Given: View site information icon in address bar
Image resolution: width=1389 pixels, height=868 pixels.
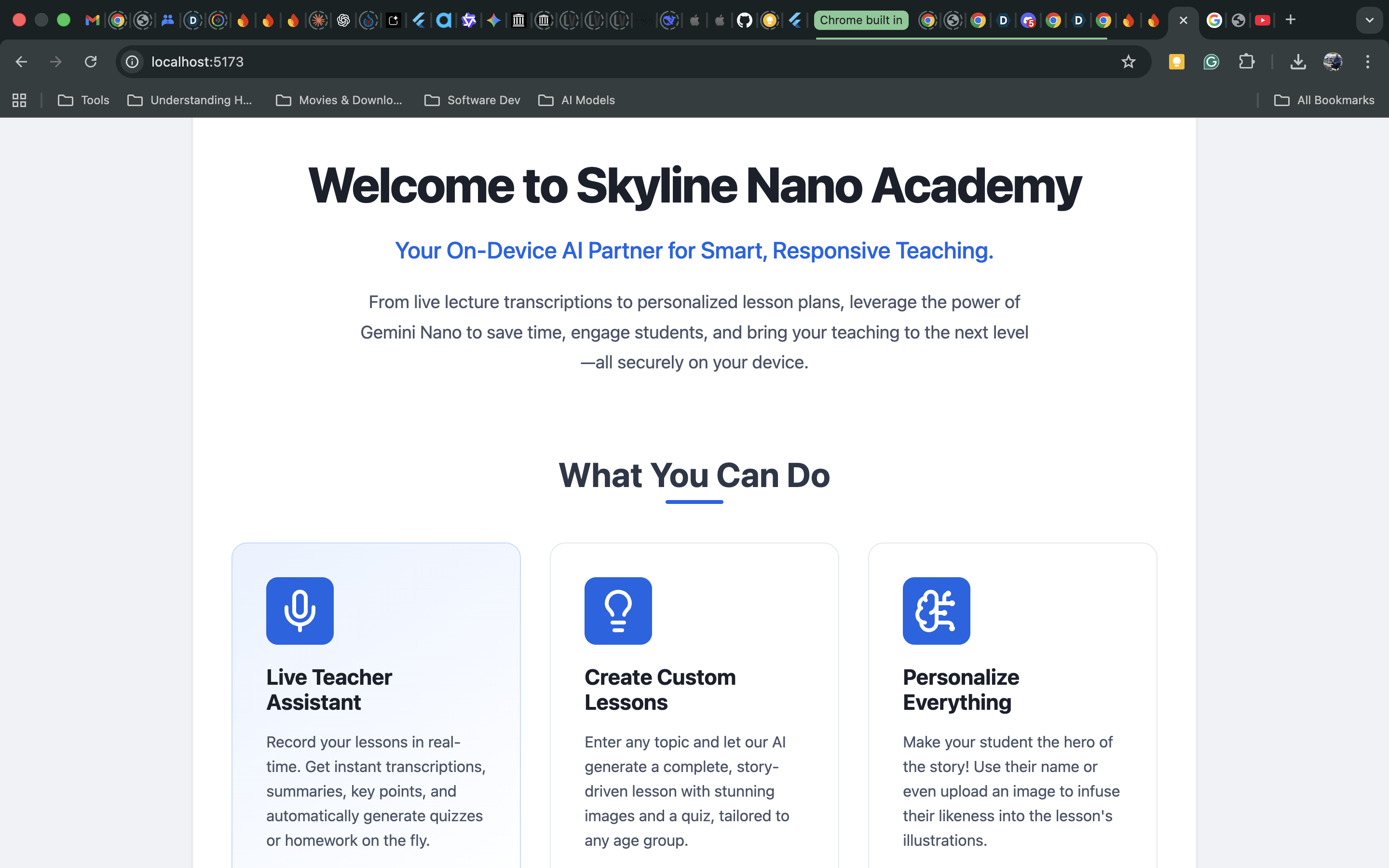Looking at the screenshot, I should [x=133, y=61].
